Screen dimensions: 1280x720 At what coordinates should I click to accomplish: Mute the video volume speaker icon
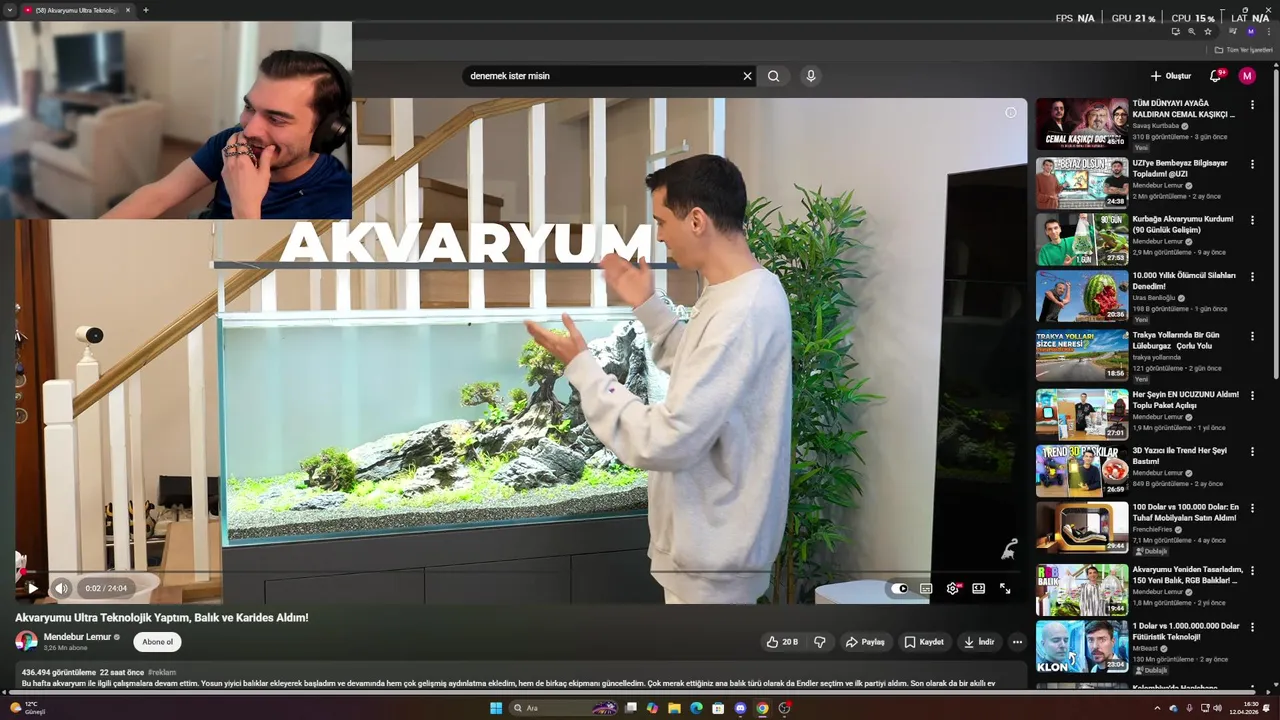[61, 588]
